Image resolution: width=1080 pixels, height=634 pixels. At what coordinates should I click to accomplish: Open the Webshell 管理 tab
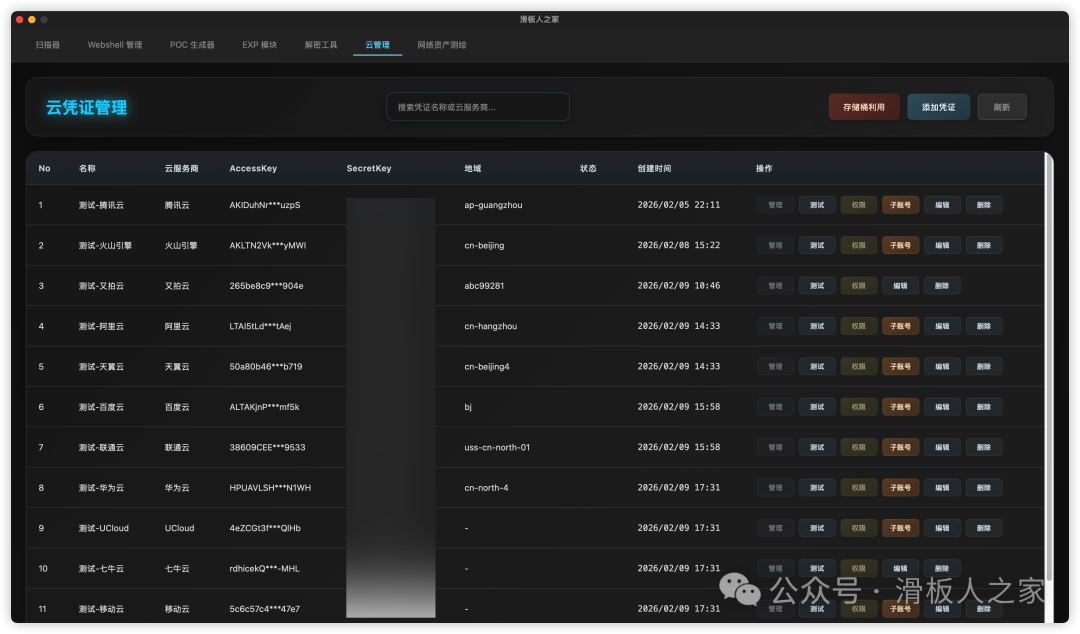tap(114, 45)
